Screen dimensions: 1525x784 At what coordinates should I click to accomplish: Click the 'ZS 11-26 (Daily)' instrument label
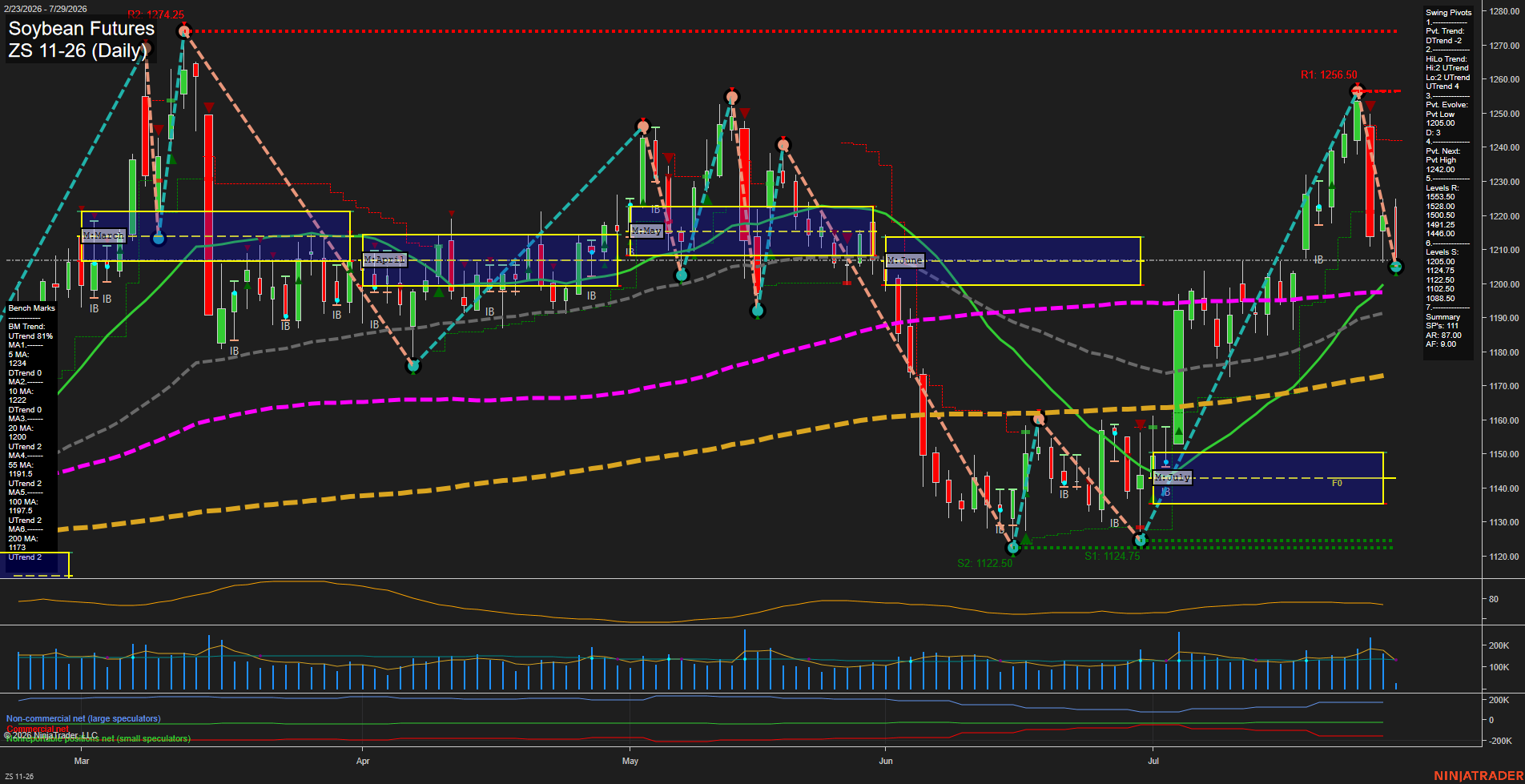tap(78, 51)
